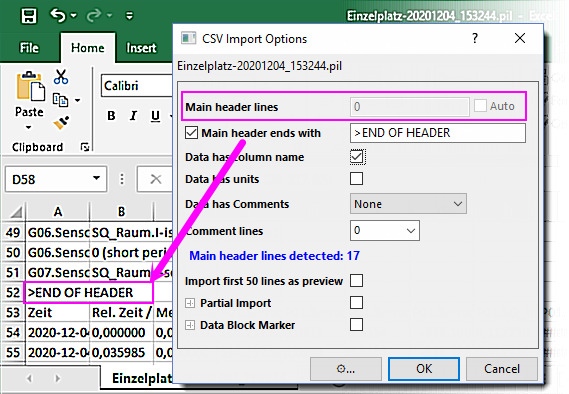This screenshot has width=569, height=394.
Task: Enable the Partial Import checkbox
Action: click(x=357, y=303)
